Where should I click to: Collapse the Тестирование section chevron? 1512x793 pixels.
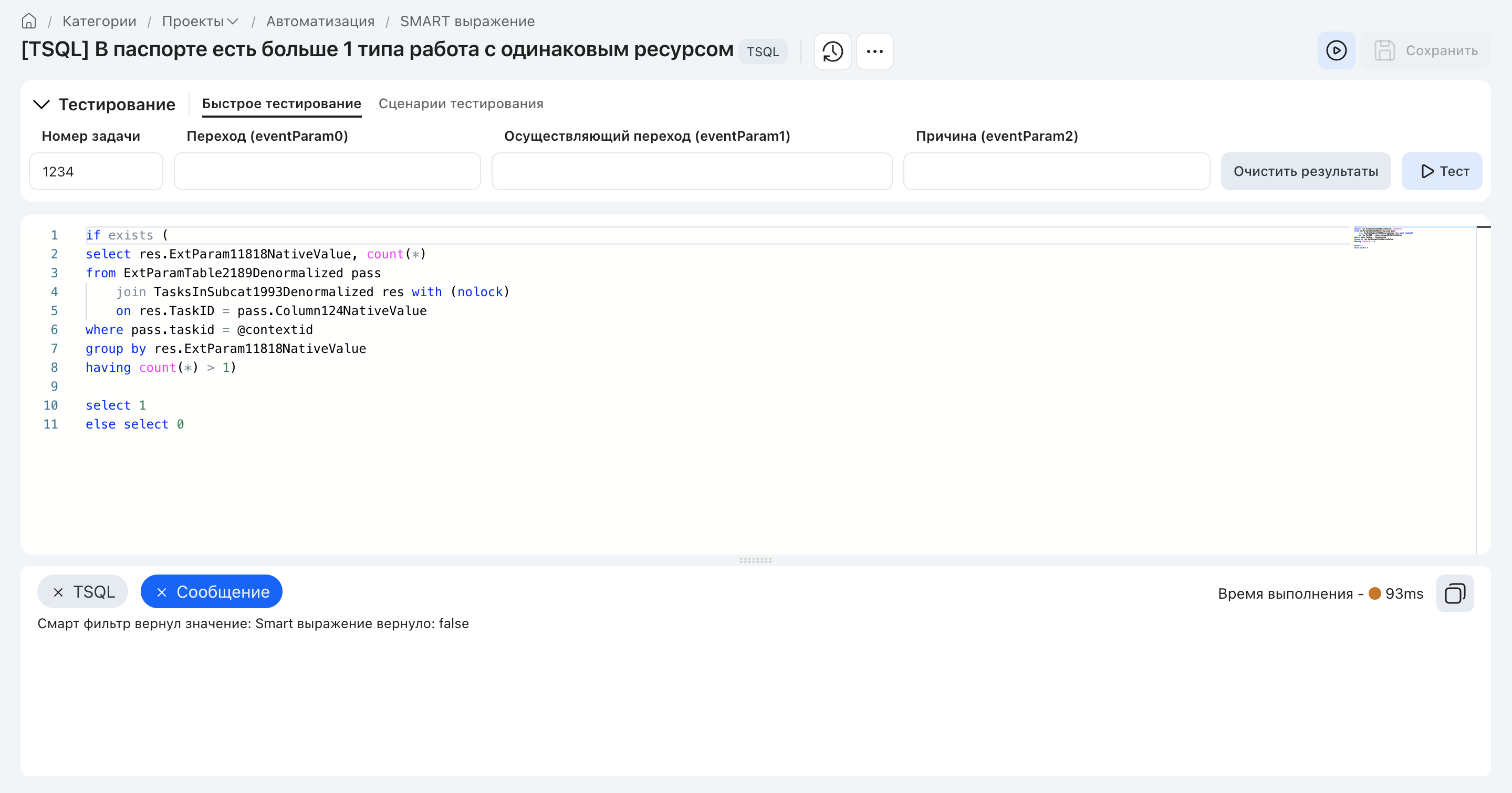tap(41, 105)
